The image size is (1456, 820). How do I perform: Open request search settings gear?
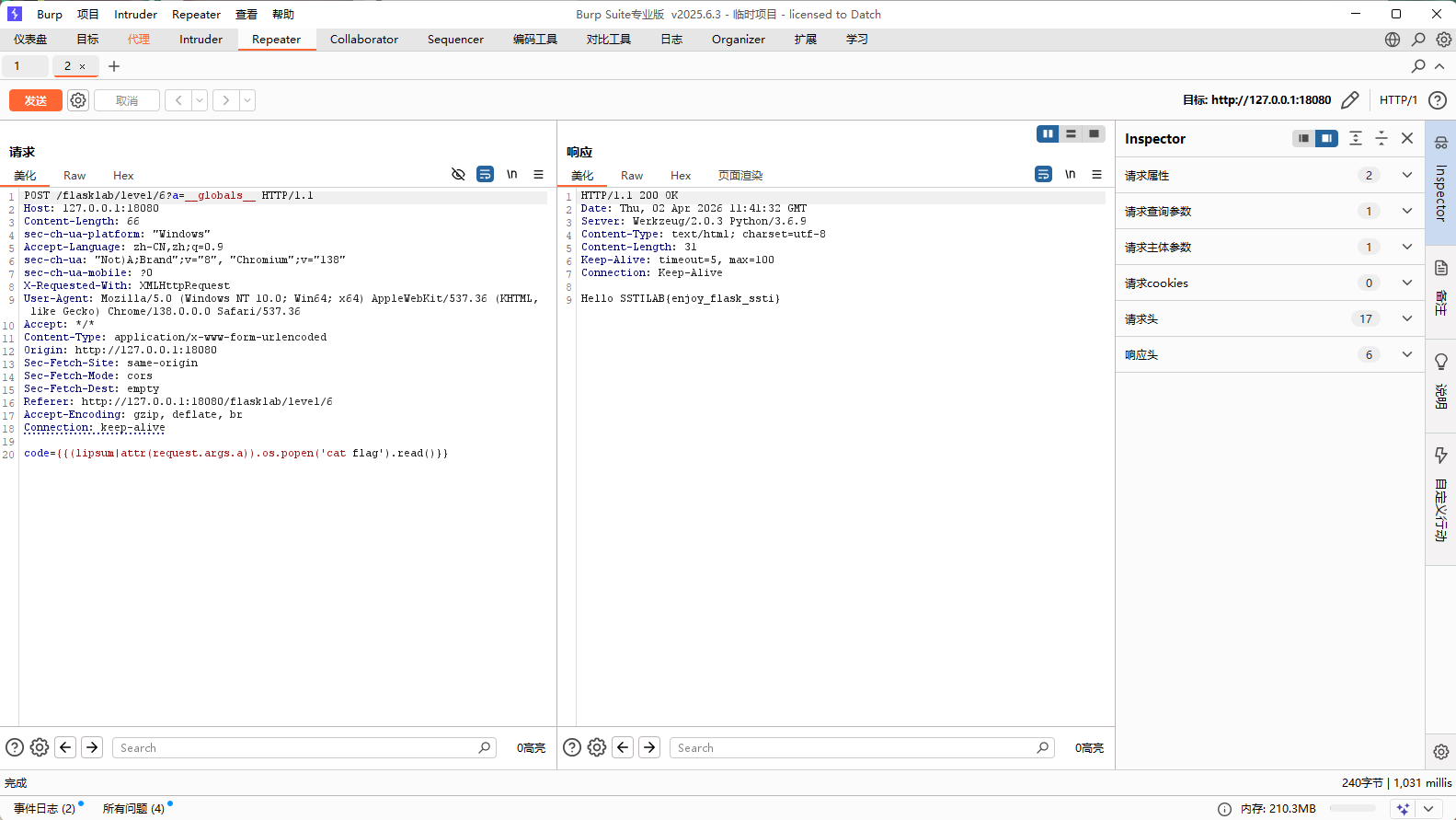[x=40, y=747]
